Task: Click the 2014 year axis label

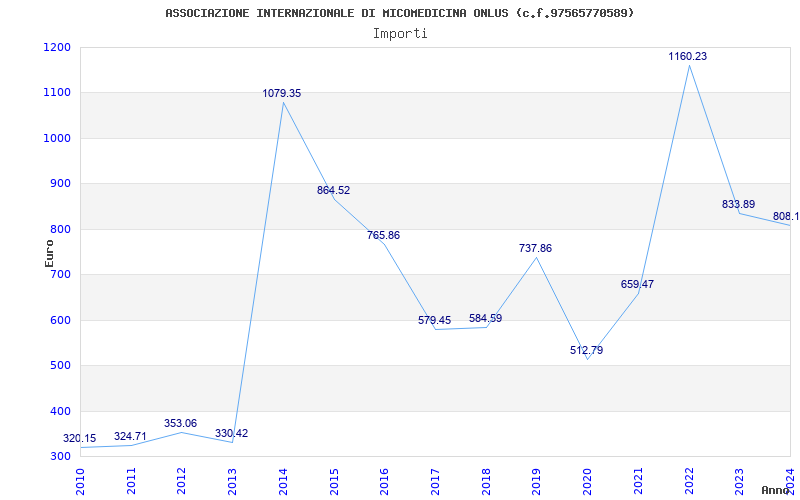Action: click(x=283, y=482)
